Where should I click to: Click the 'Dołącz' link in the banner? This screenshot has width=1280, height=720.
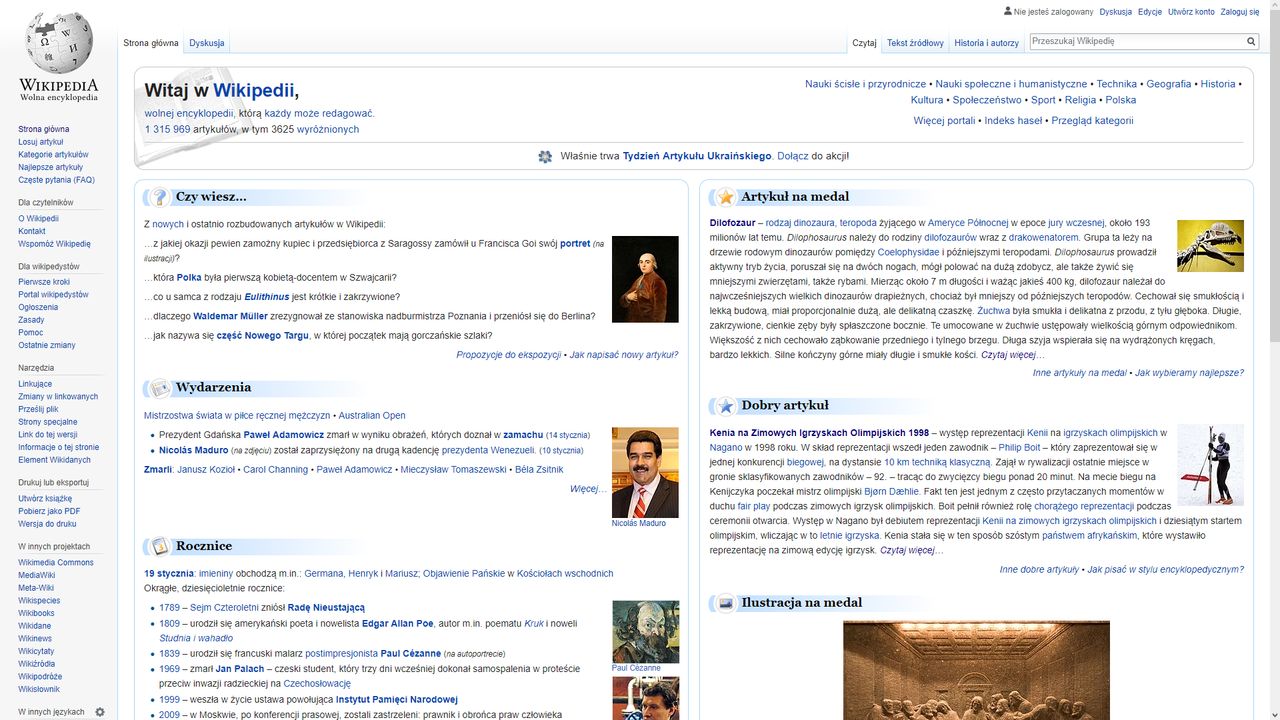793,156
